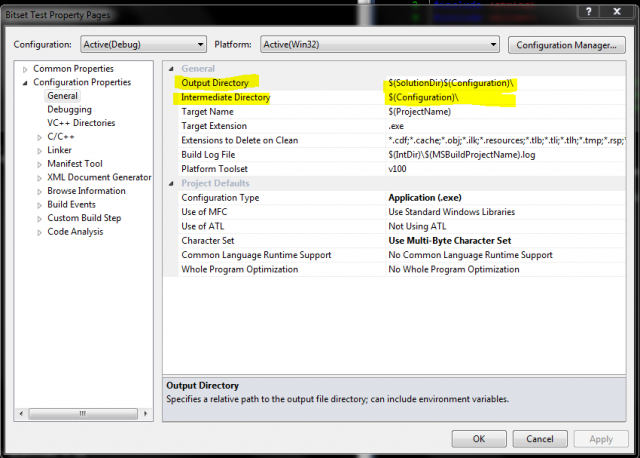Expand the C/C++ tree node

(x=39, y=138)
